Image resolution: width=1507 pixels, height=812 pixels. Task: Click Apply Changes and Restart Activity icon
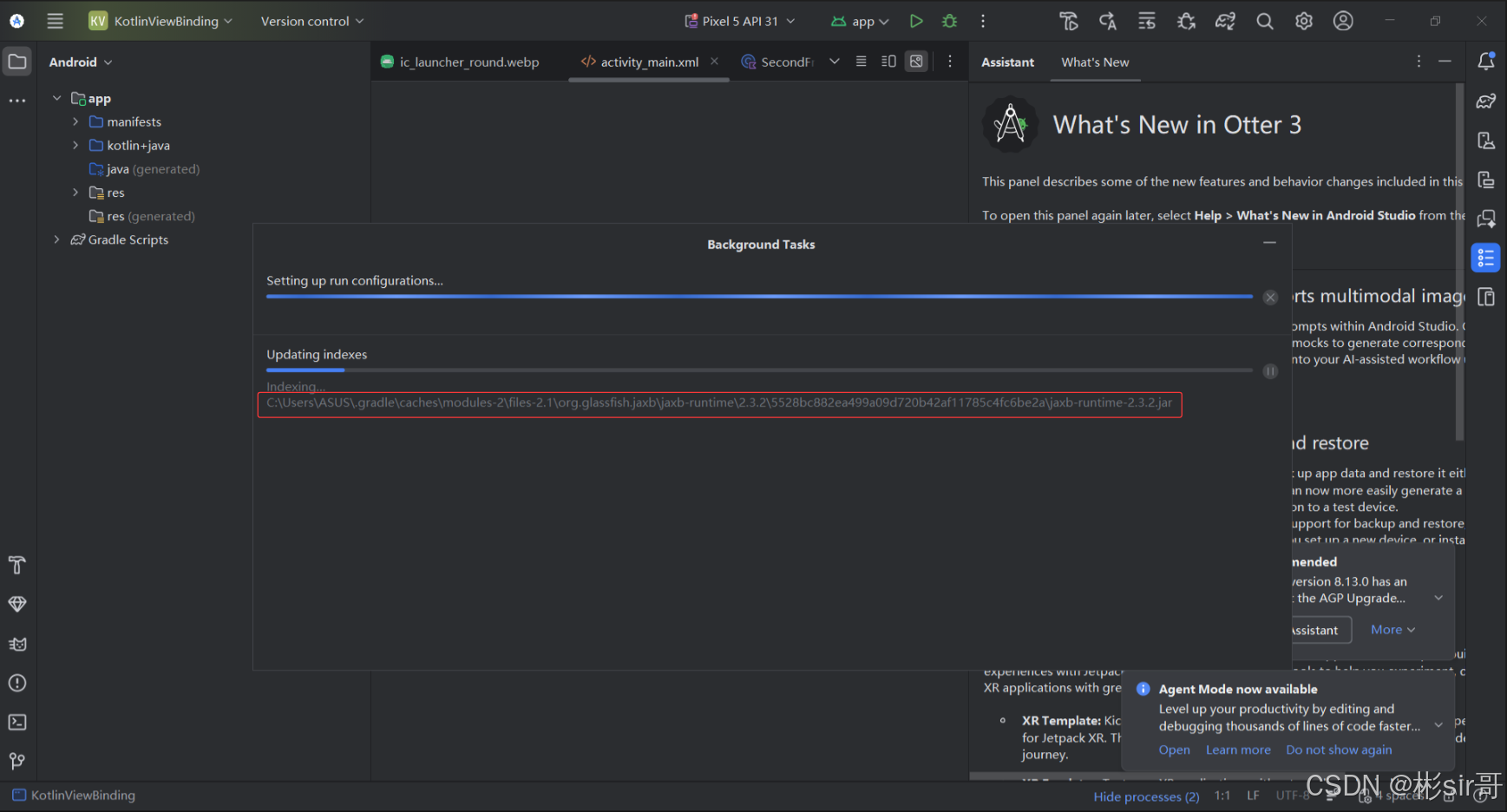(1108, 21)
